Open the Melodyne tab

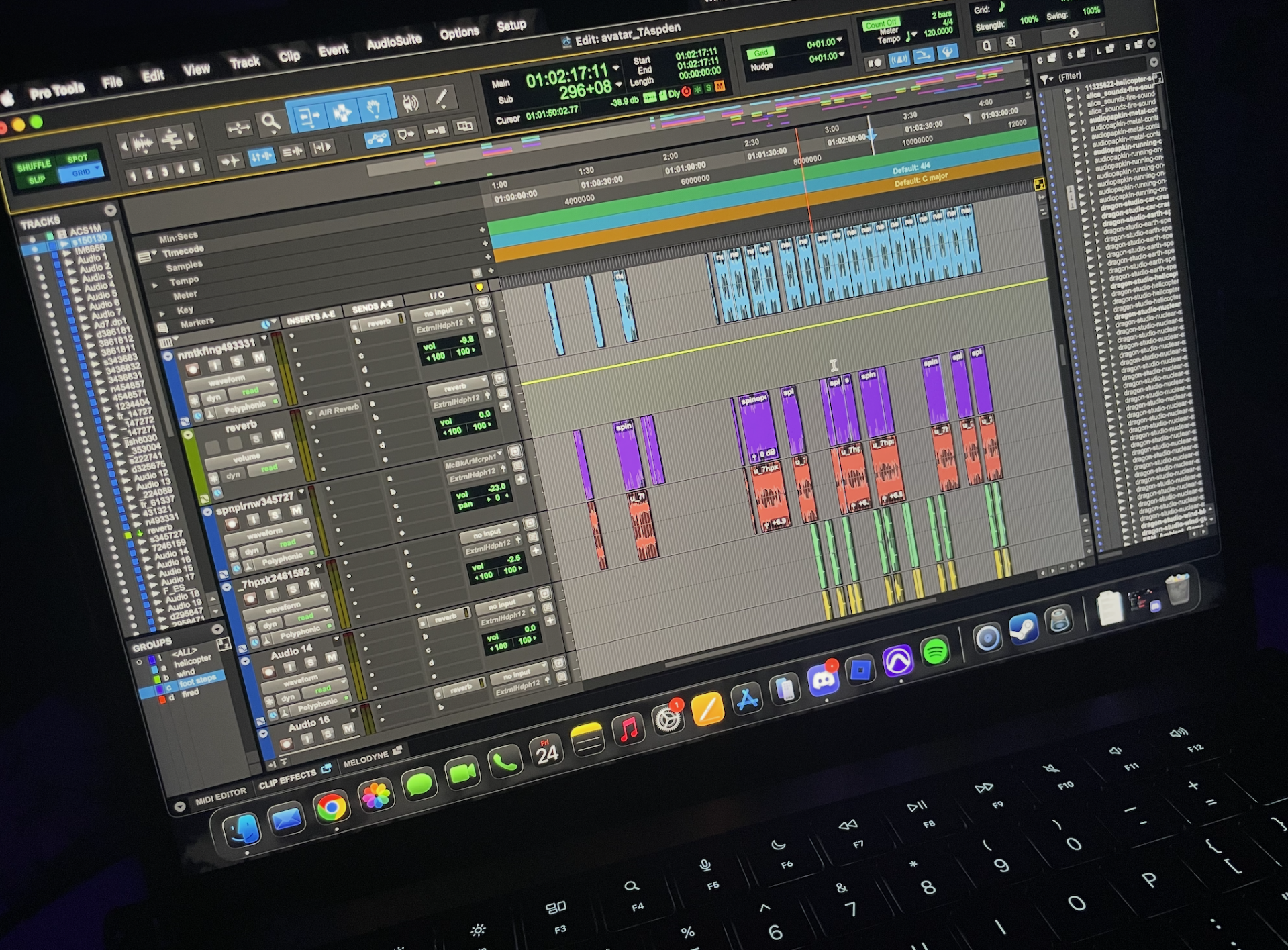[366, 761]
